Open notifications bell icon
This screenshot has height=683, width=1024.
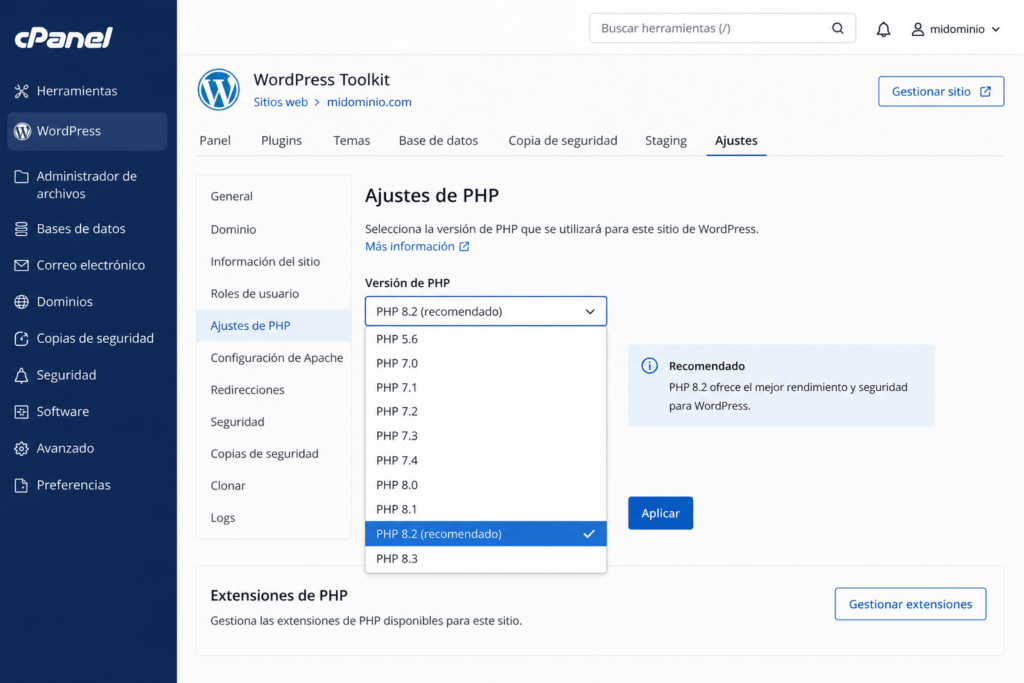pos(884,29)
